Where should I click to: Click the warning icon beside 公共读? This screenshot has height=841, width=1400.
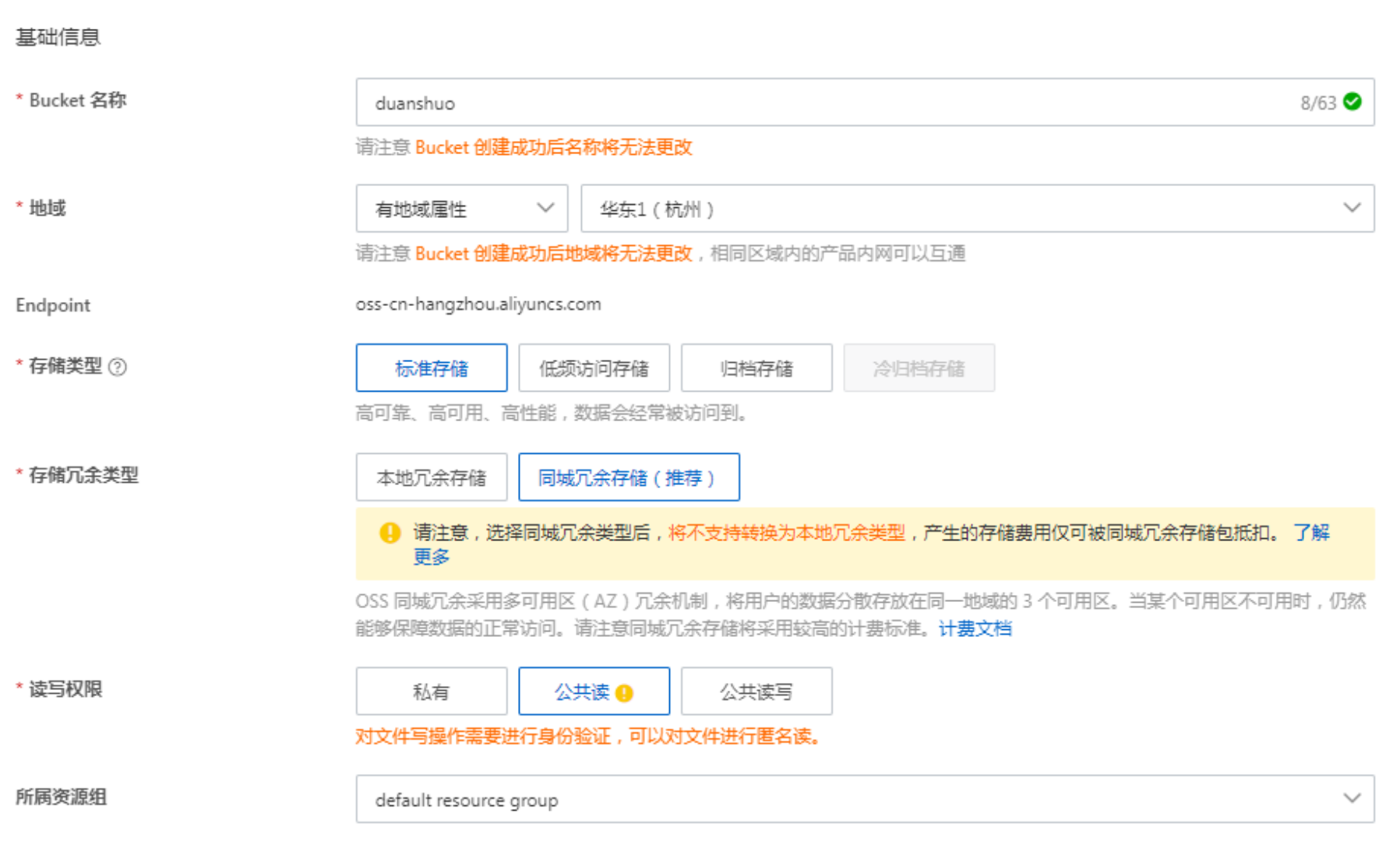click(x=624, y=693)
